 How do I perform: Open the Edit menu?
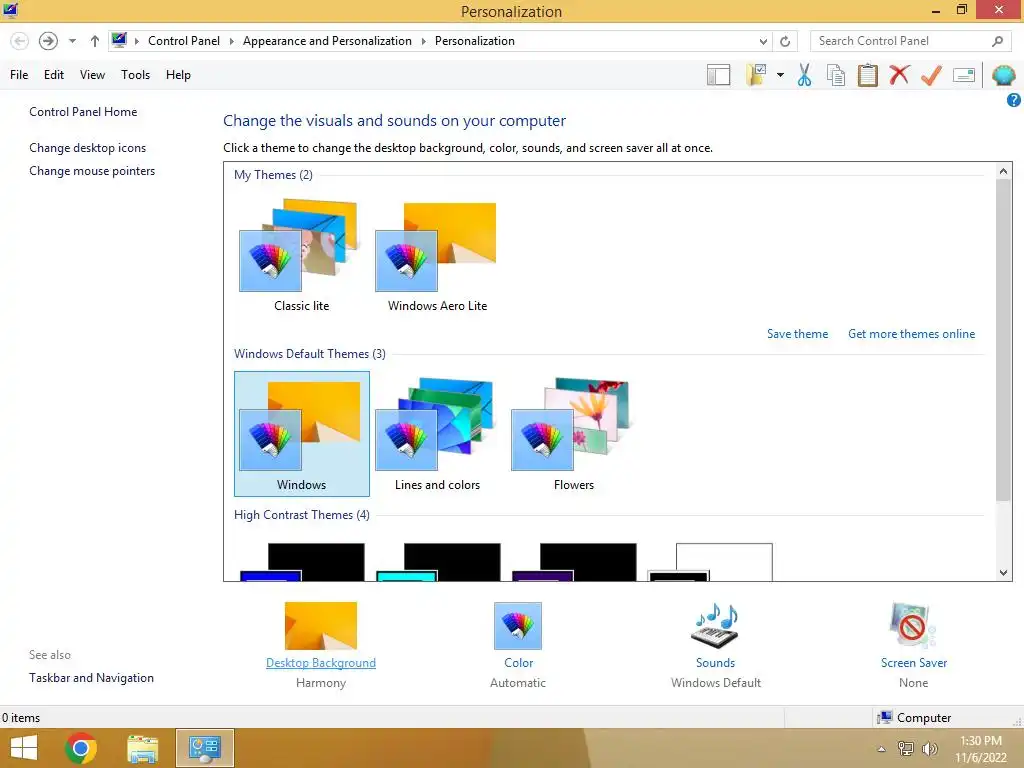coord(54,75)
